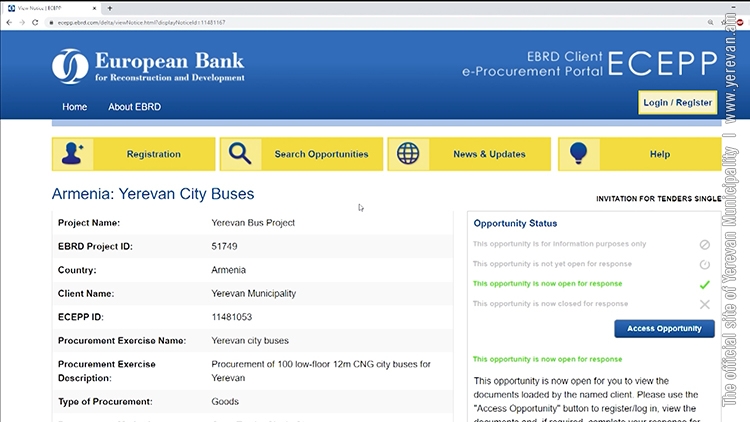Click the browser address bar URL
The image size is (750, 422).
point(142,22)
